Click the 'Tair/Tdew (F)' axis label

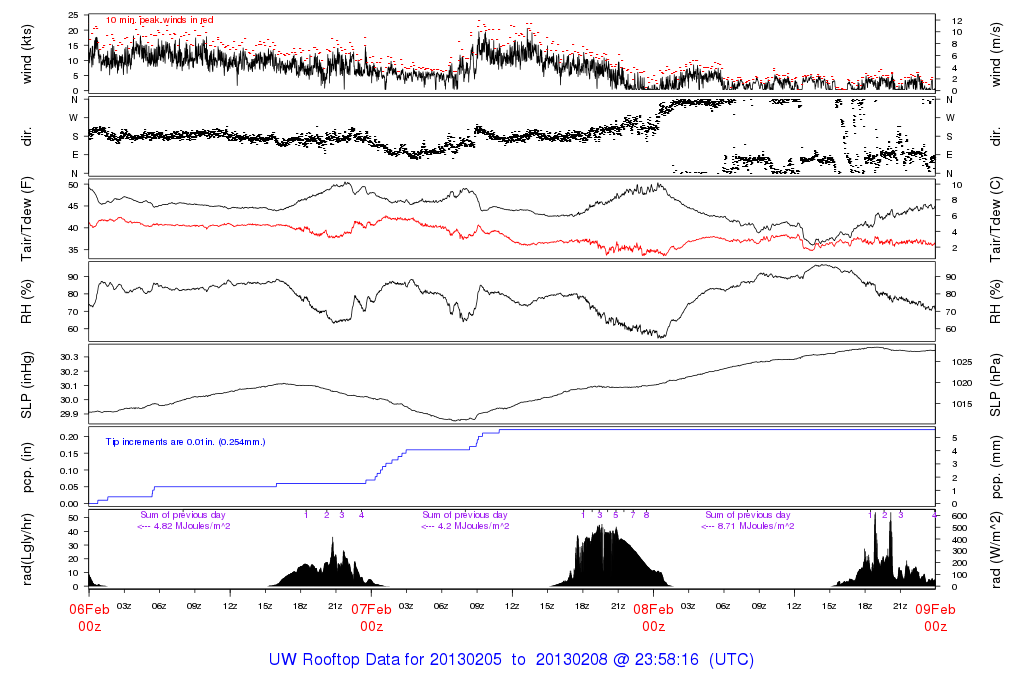(27, 219)
